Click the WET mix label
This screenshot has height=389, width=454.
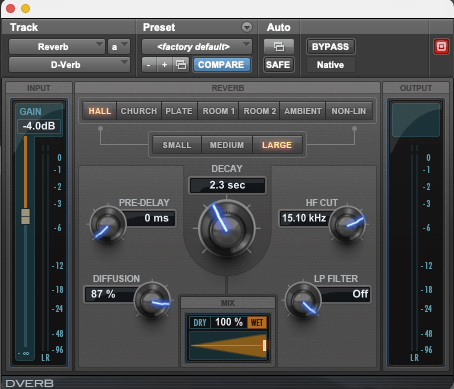coord(257,323)
